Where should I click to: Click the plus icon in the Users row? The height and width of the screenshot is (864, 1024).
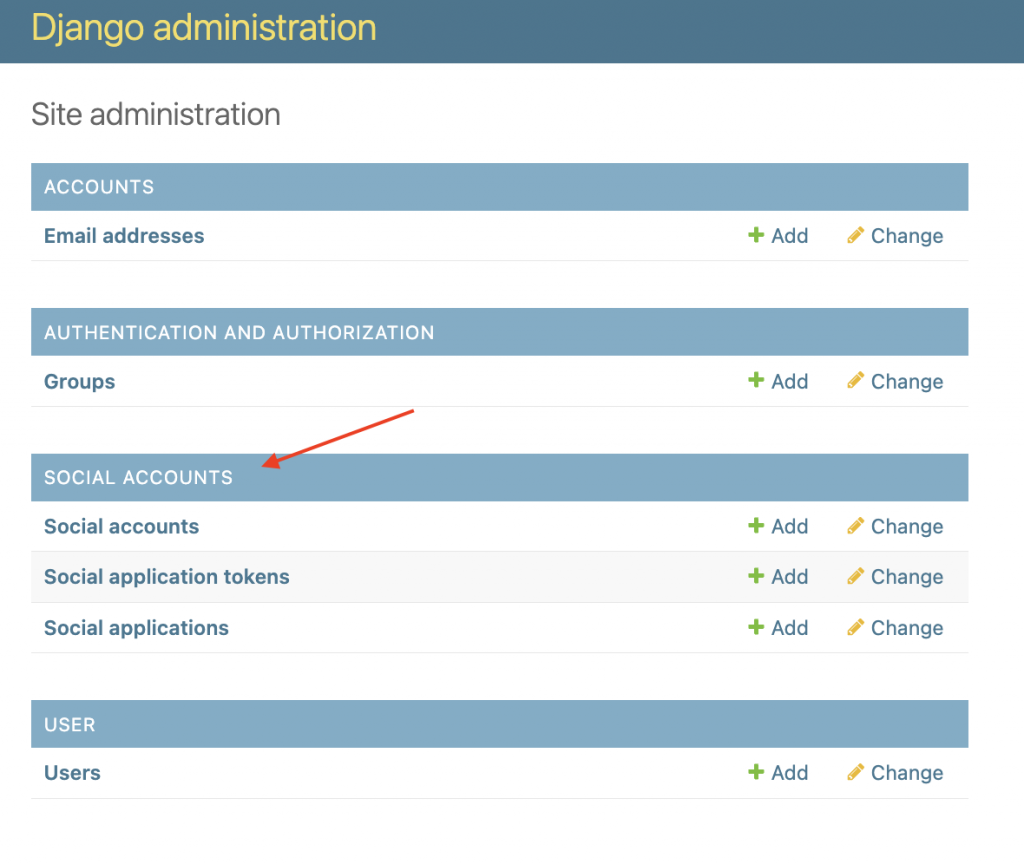[756, 772]
